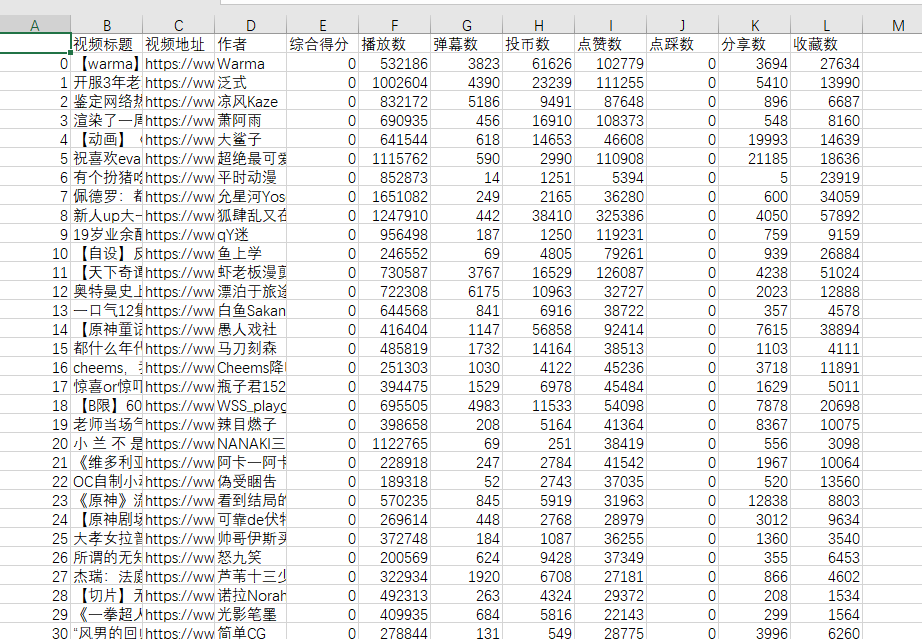
Task: Click the 综合得分 header cell
Action: (x=323, y=44)
